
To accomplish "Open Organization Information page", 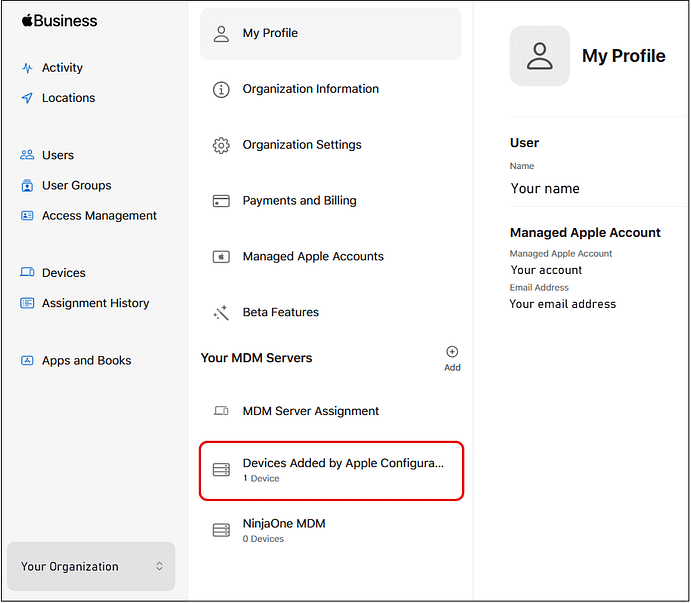I will (x=310, y=89).
